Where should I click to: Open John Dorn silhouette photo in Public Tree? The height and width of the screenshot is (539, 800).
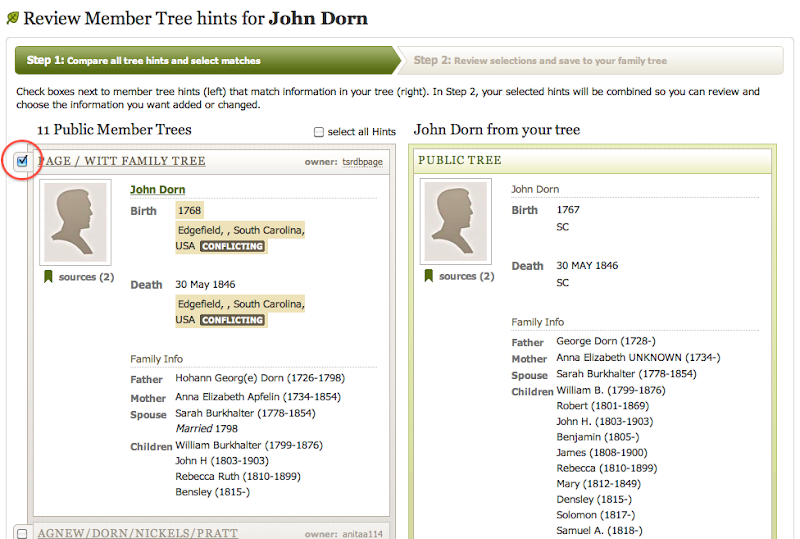pyautogui.click(x=456, y=220)
